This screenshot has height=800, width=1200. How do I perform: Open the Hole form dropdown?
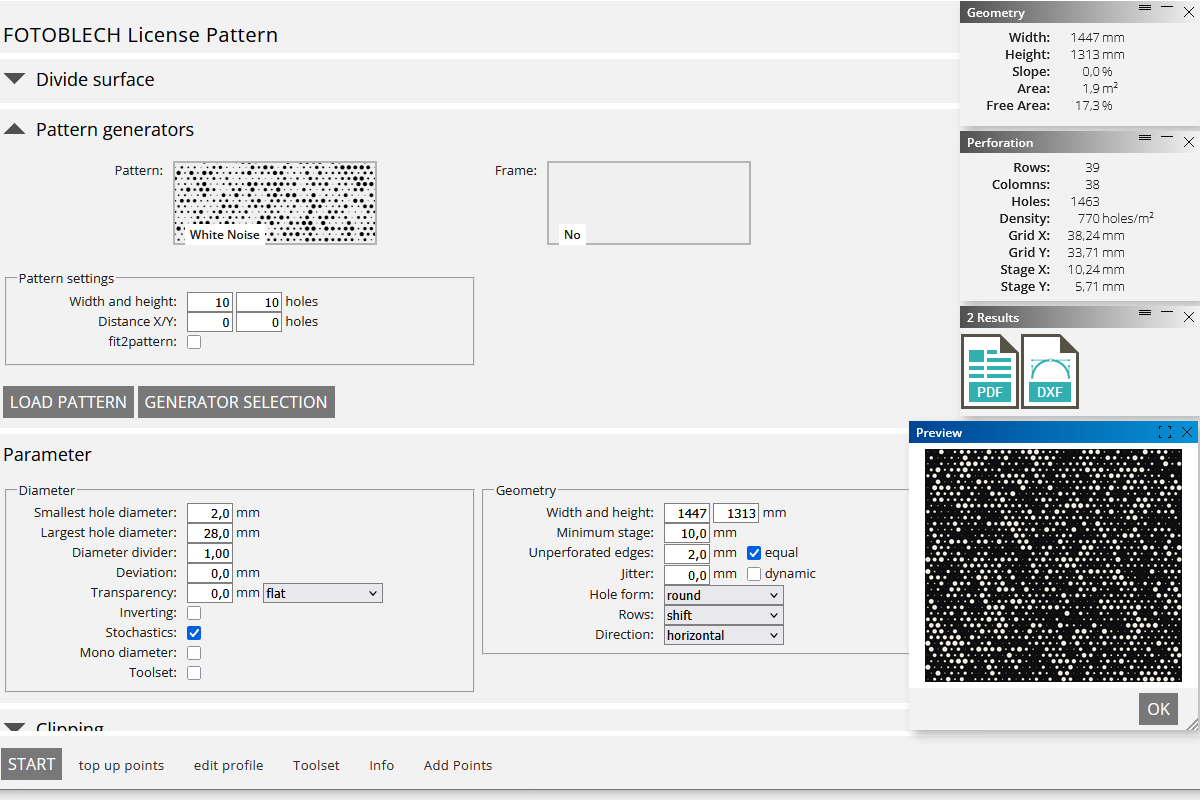[723, 595]
